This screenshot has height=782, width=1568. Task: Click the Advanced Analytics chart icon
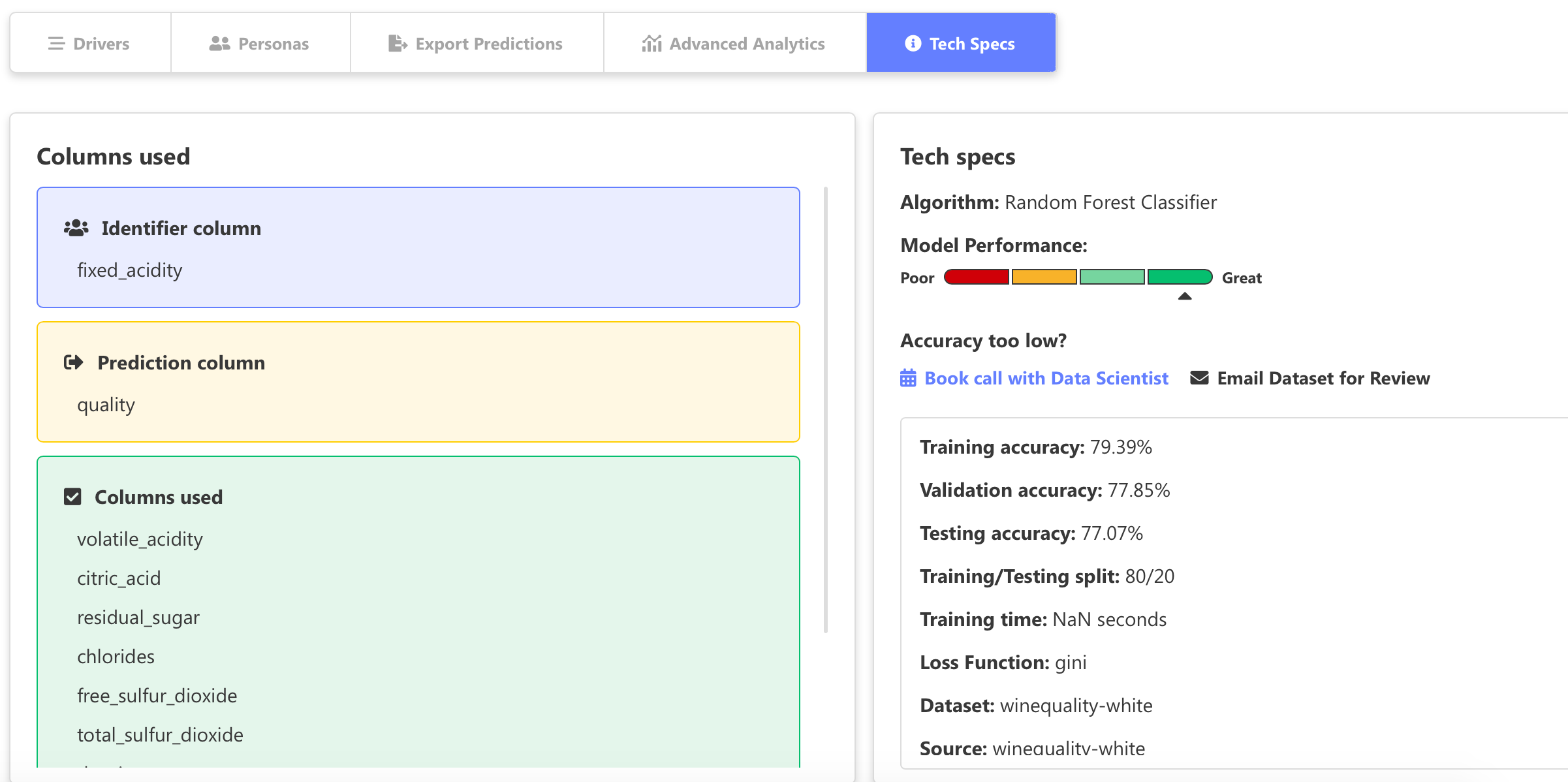[x=651, y=44]
